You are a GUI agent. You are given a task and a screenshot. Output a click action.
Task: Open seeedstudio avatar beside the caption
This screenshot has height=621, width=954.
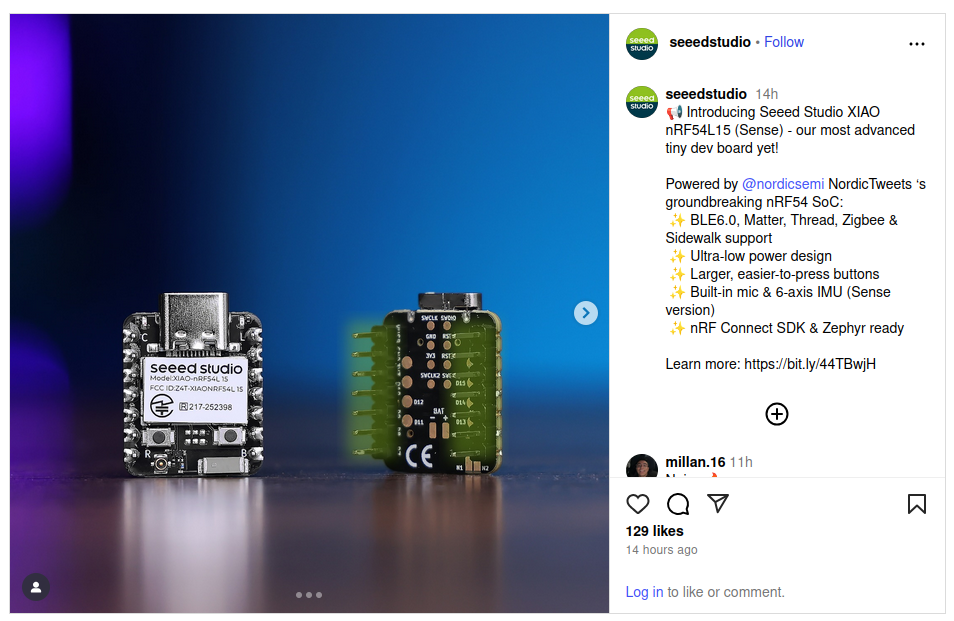point(642,102)
